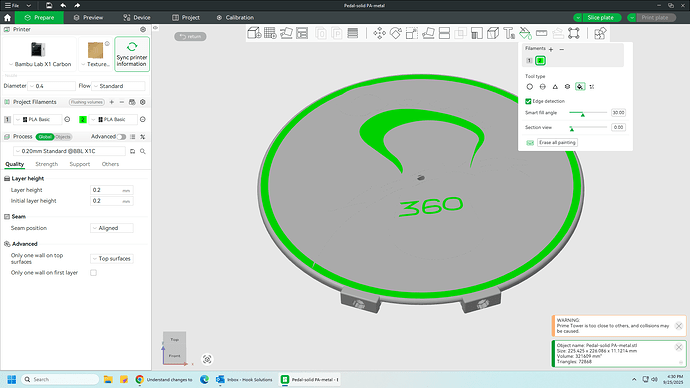Screen dimensions: 690x388
Task: Choose the triangle paint tool type
Action: click(x=555, y=87)
